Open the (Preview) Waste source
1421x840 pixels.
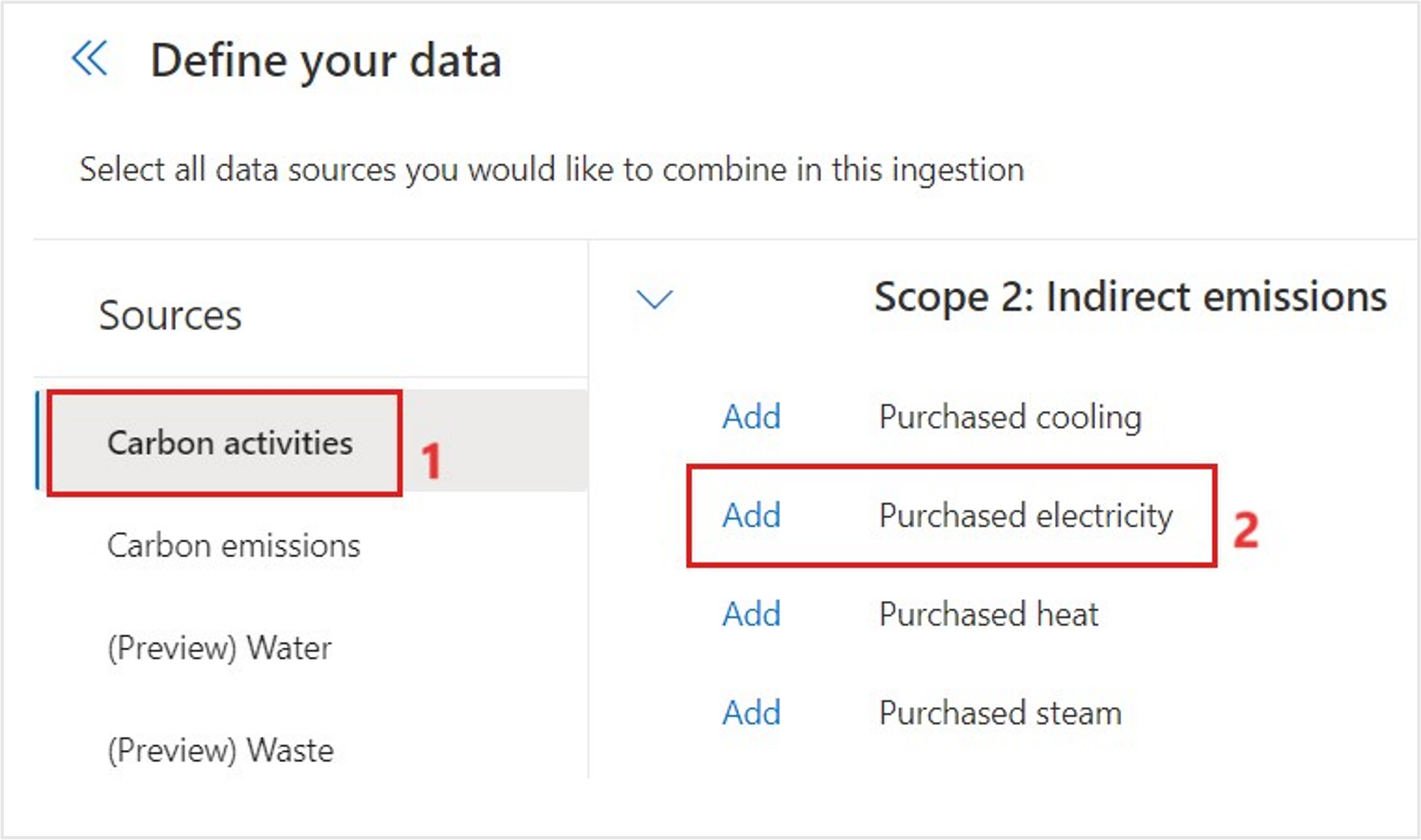click(221, 750)
